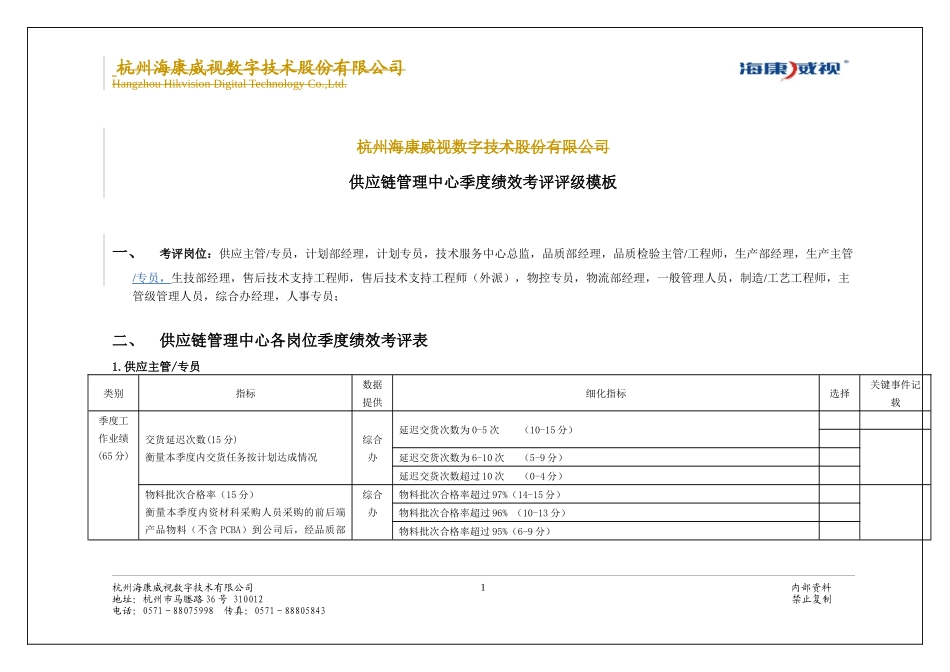Image resolution: width=950 pixels, height=672 pixels.
Task: Click table header '关键事件记载'
Action: 895,393
